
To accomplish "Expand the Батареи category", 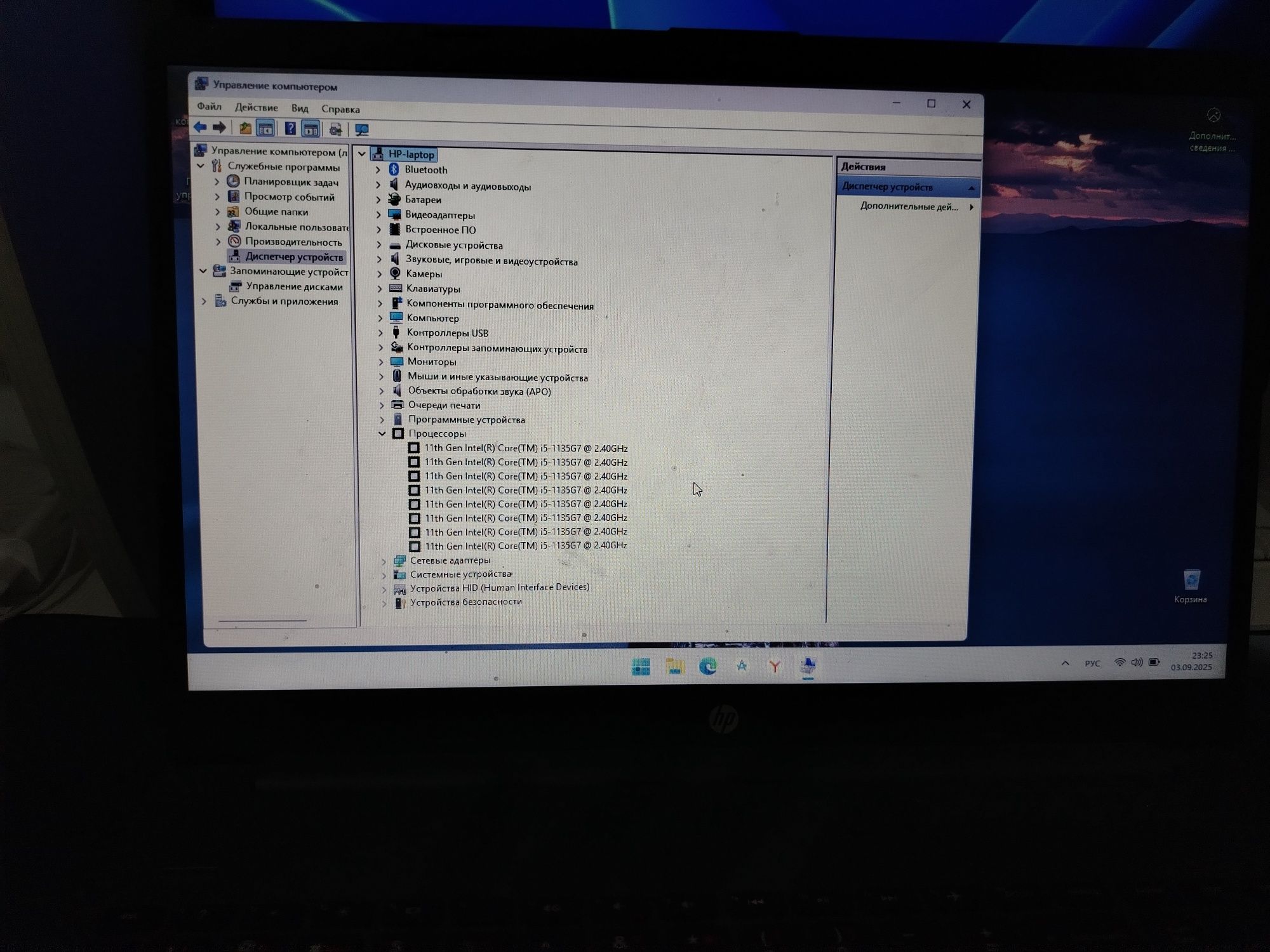I will click(x=378, y=200).
